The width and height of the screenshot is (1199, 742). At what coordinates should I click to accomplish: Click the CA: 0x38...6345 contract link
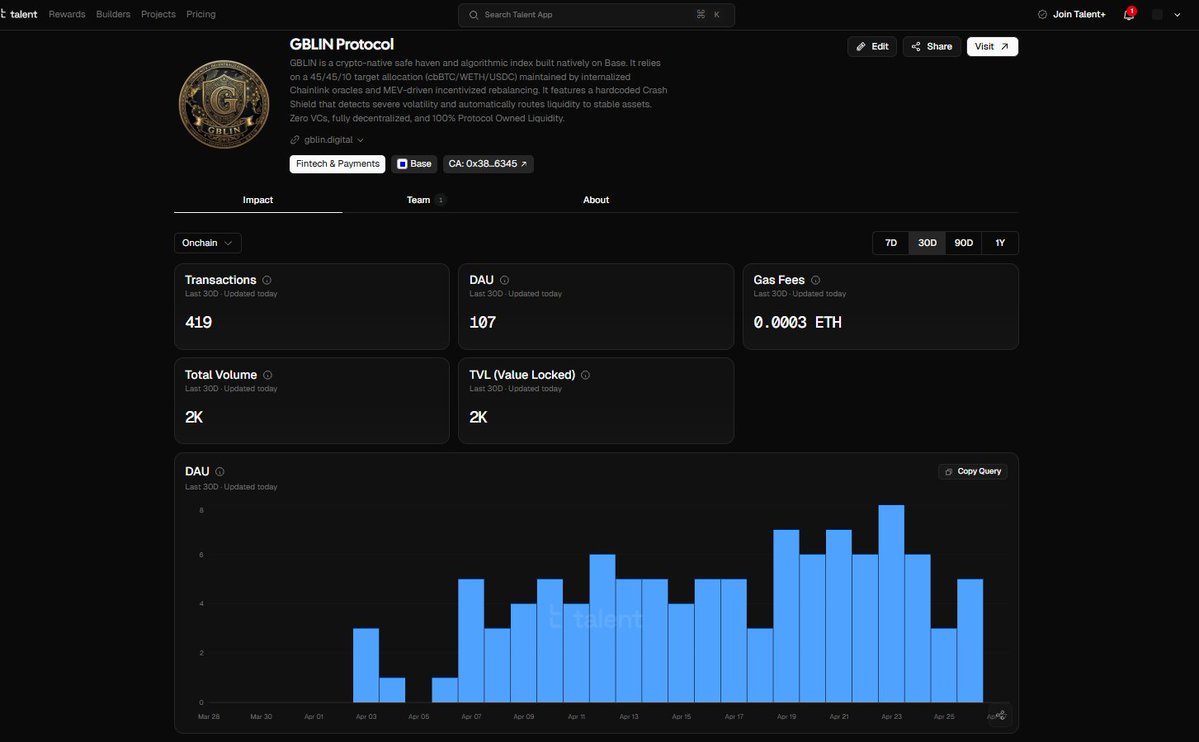[488, 164]
